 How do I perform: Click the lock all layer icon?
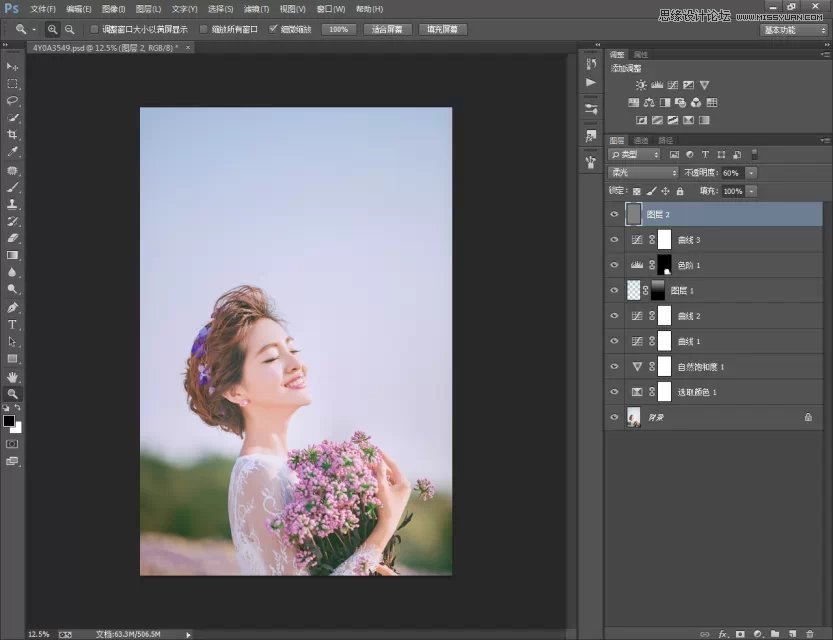click(680, 191)
